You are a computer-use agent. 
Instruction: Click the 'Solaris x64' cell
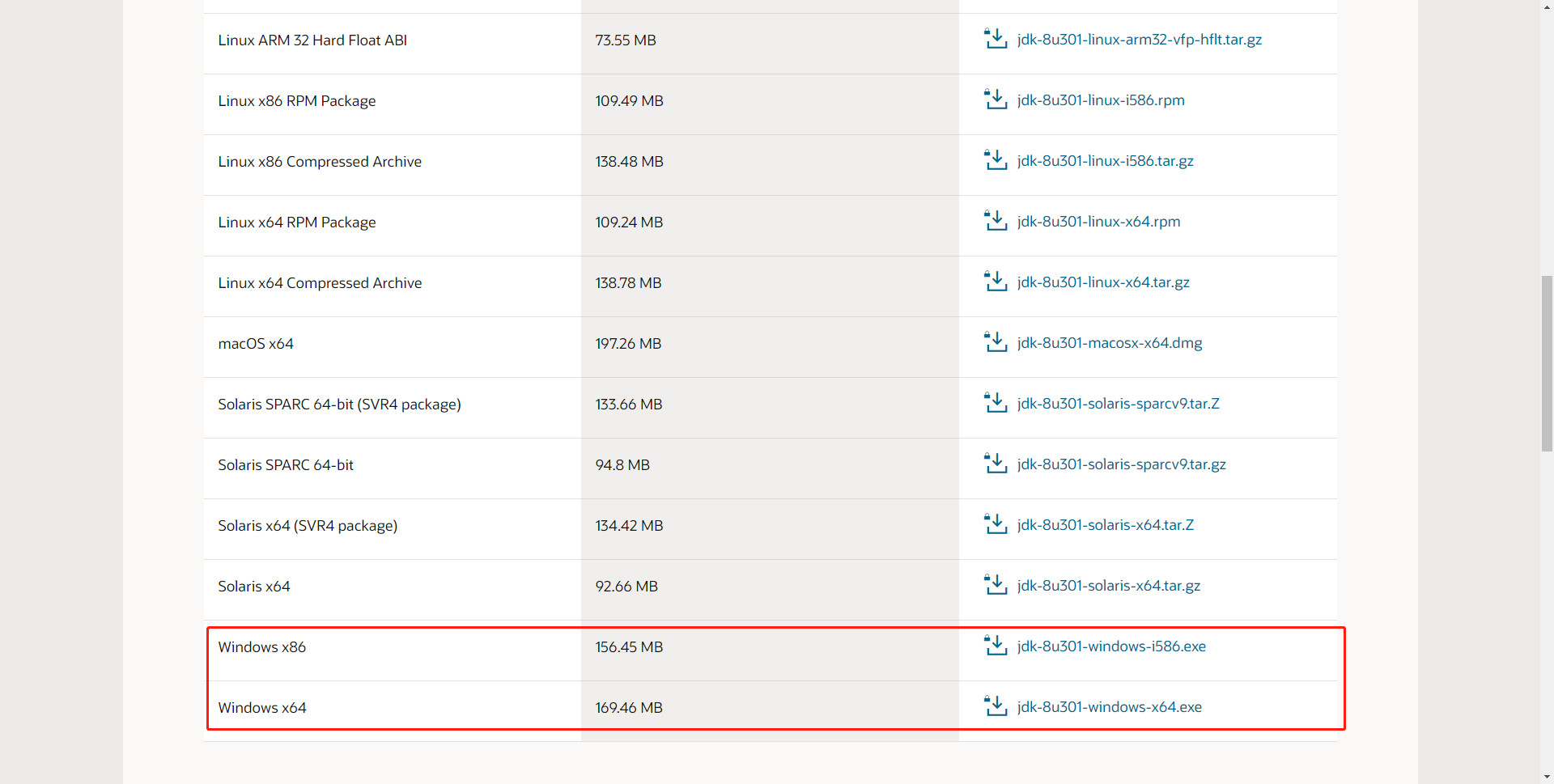click(x=393, y=590)
